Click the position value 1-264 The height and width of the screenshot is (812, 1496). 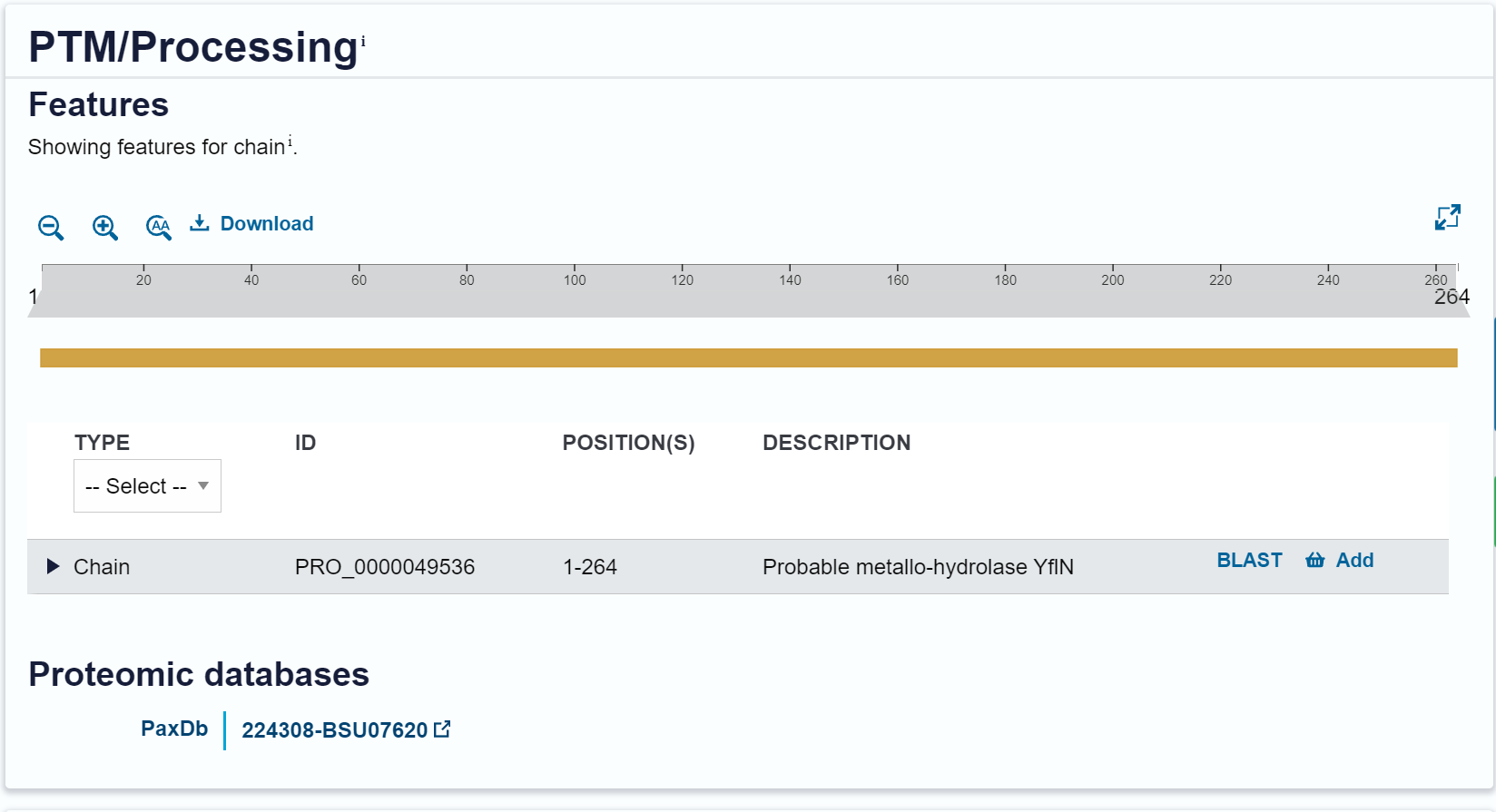pos(590,567)
